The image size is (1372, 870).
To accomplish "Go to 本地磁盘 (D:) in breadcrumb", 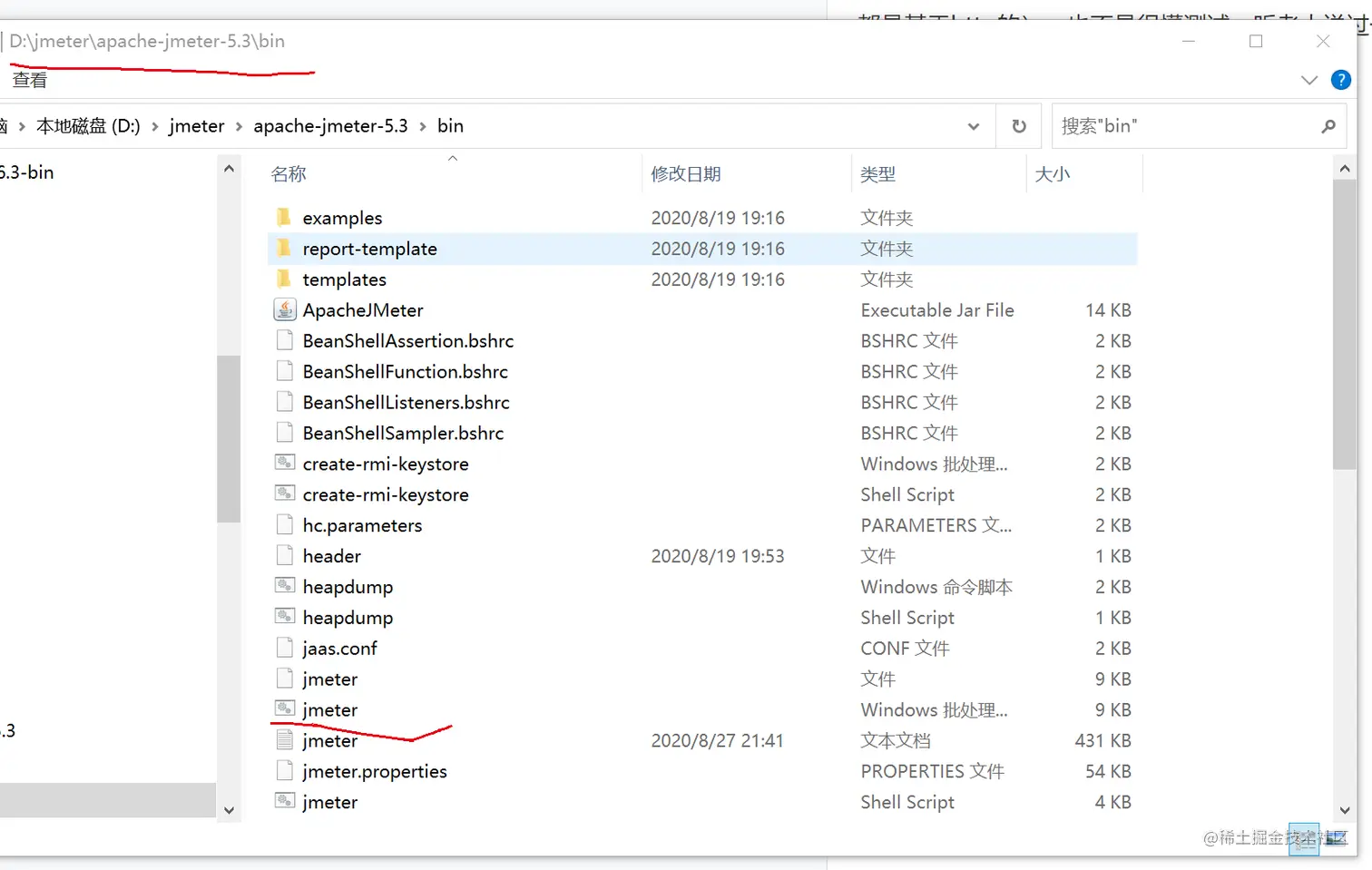I will point(88,126).
